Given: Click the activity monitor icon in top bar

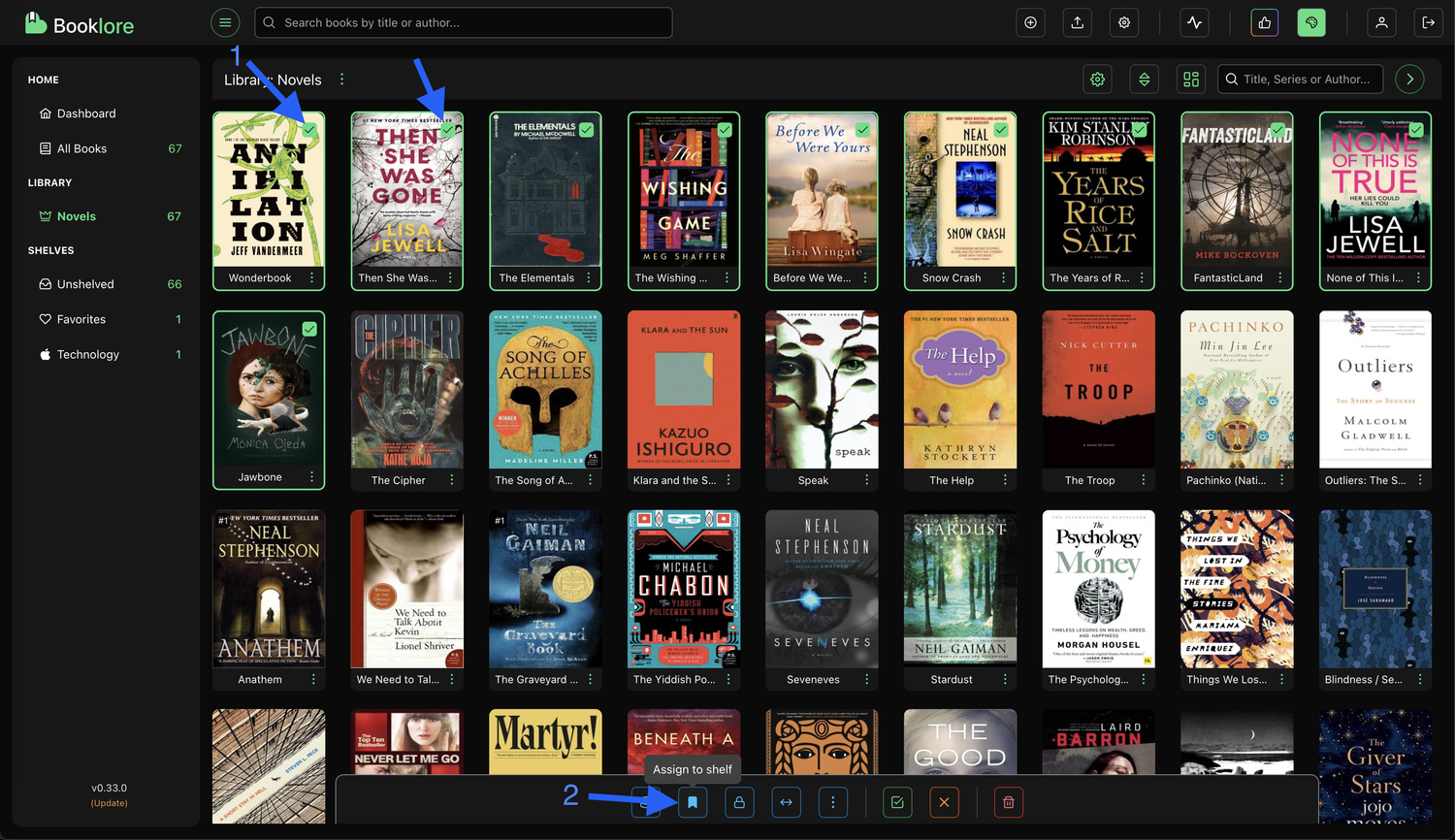Looking at the screenshot, I should coord(1194,22).
